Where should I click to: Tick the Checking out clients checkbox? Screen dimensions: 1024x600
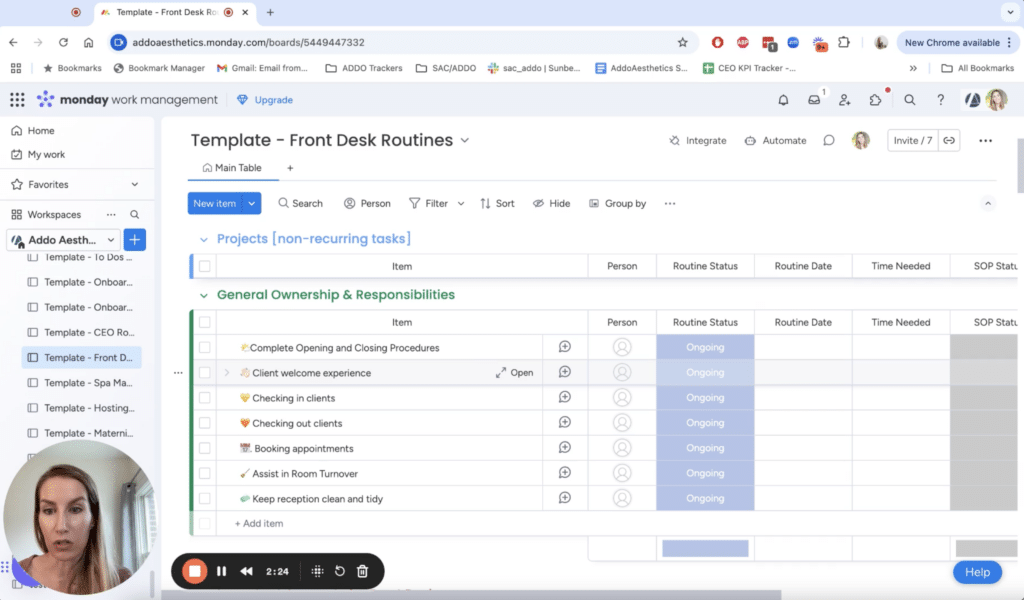[205, 423]
